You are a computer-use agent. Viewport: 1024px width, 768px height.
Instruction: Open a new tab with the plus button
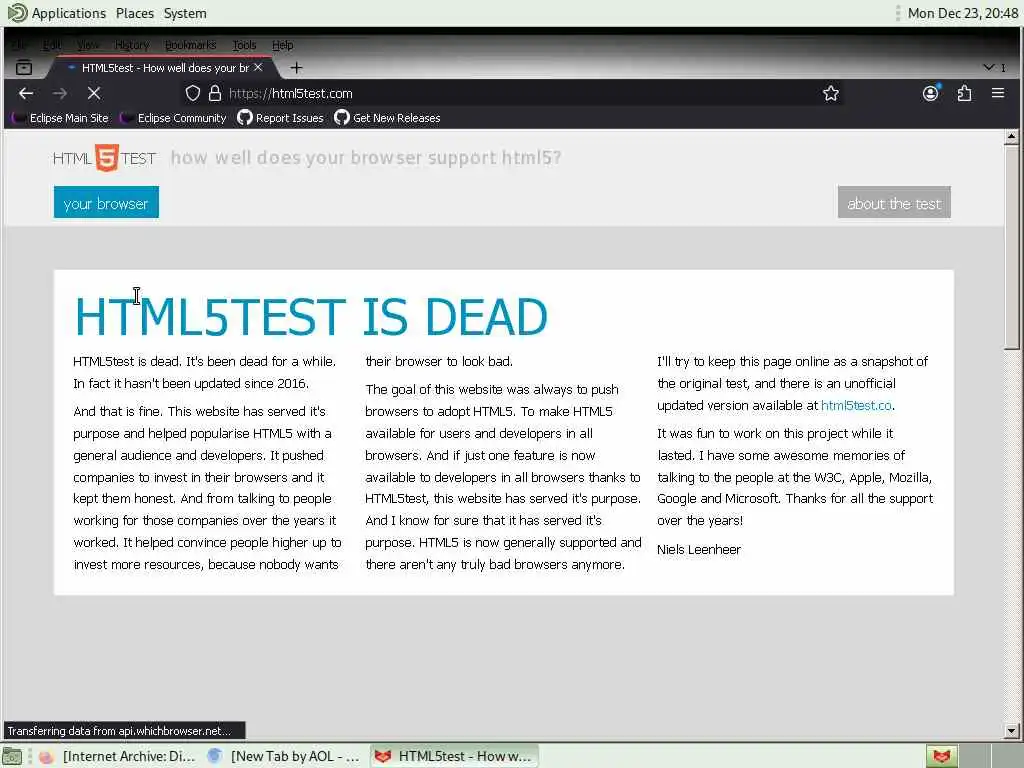[296, 67]
